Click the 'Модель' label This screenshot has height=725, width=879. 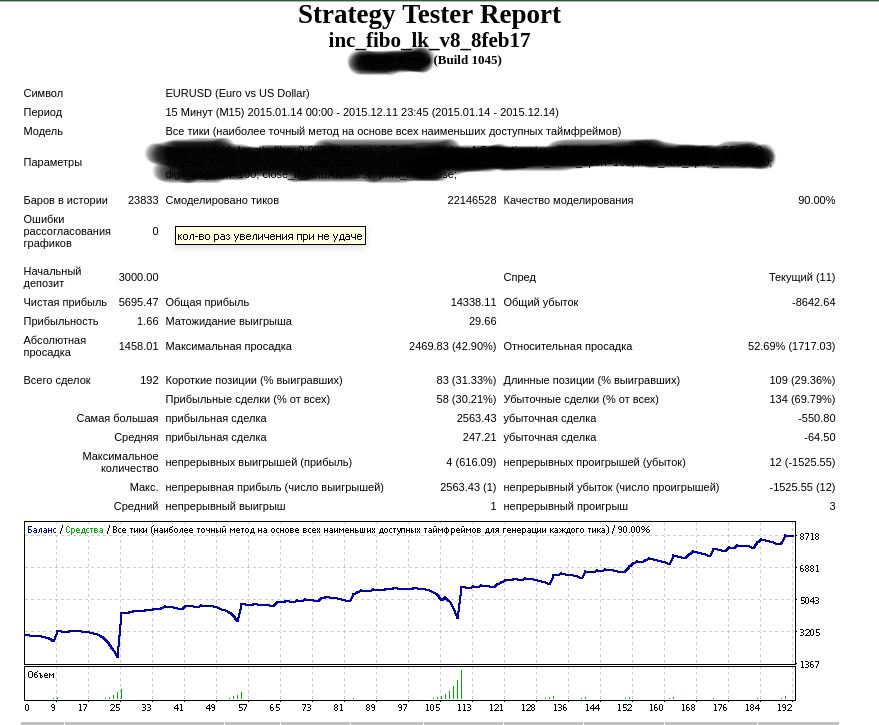click(43, 131)
